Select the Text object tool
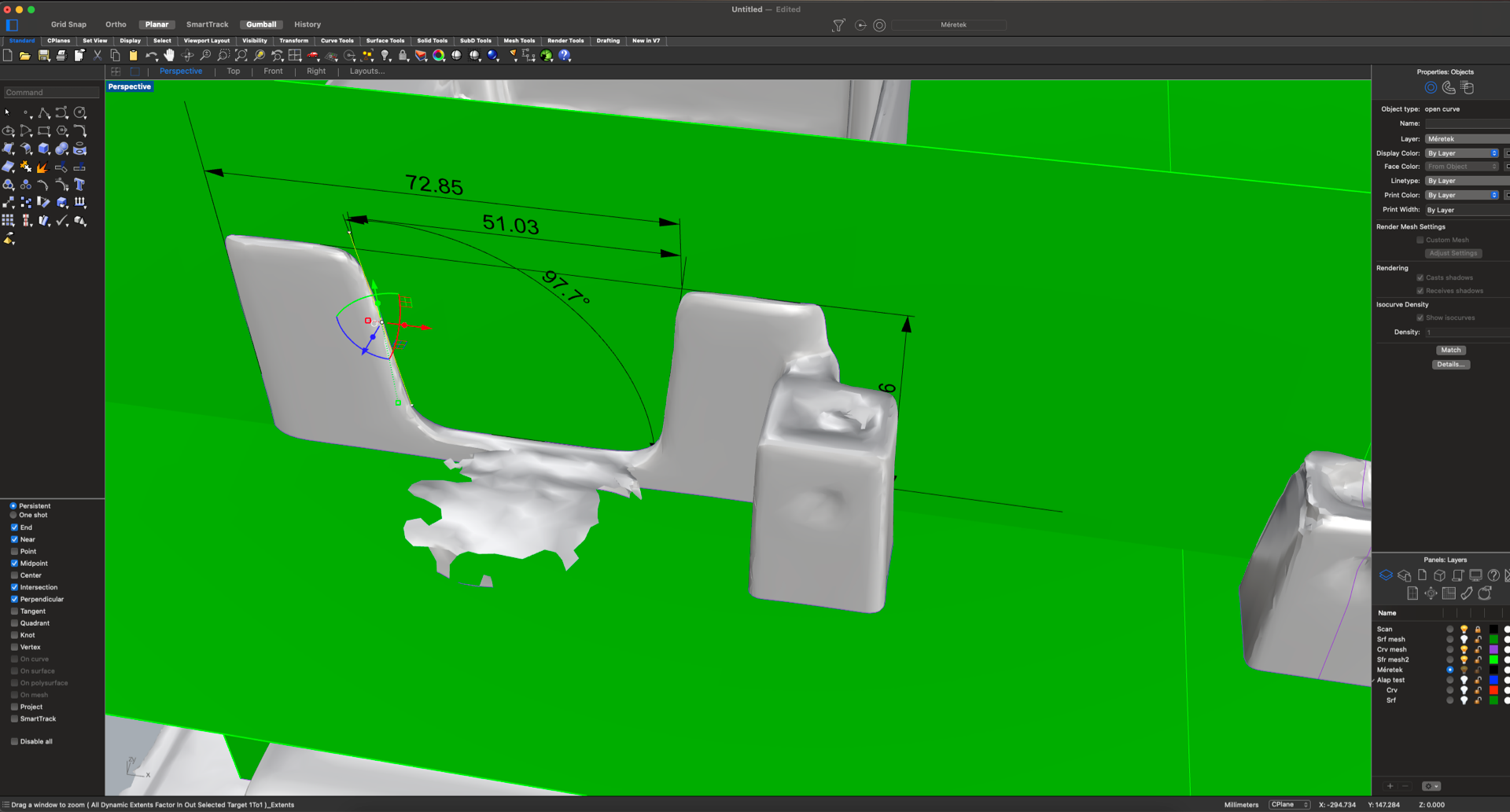This screenshot has height=812, width=1510. (x=79, y=185)
